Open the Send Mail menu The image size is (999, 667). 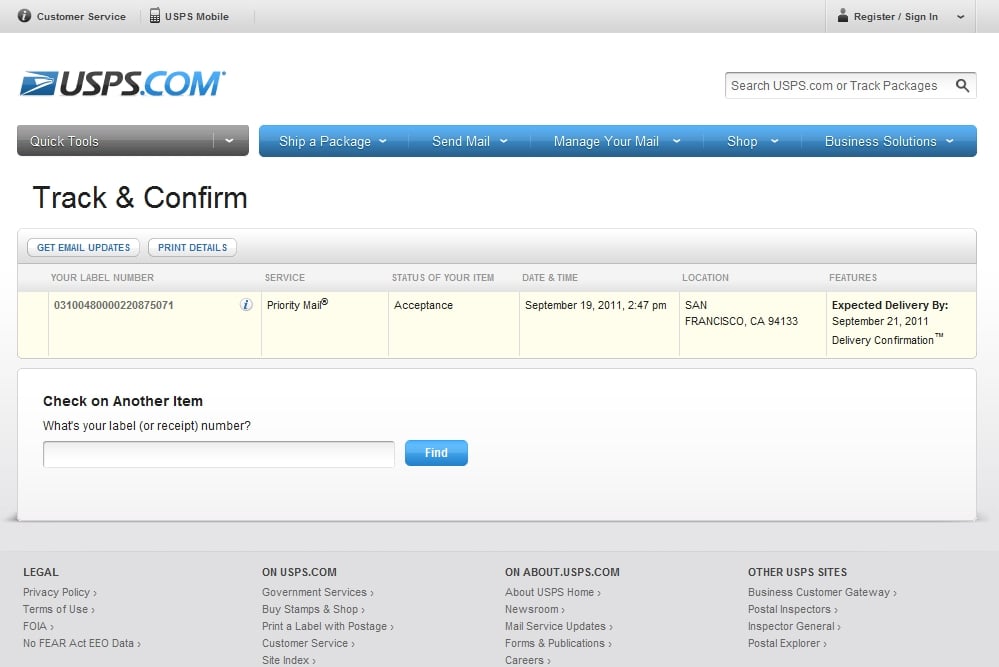[469, 141]
